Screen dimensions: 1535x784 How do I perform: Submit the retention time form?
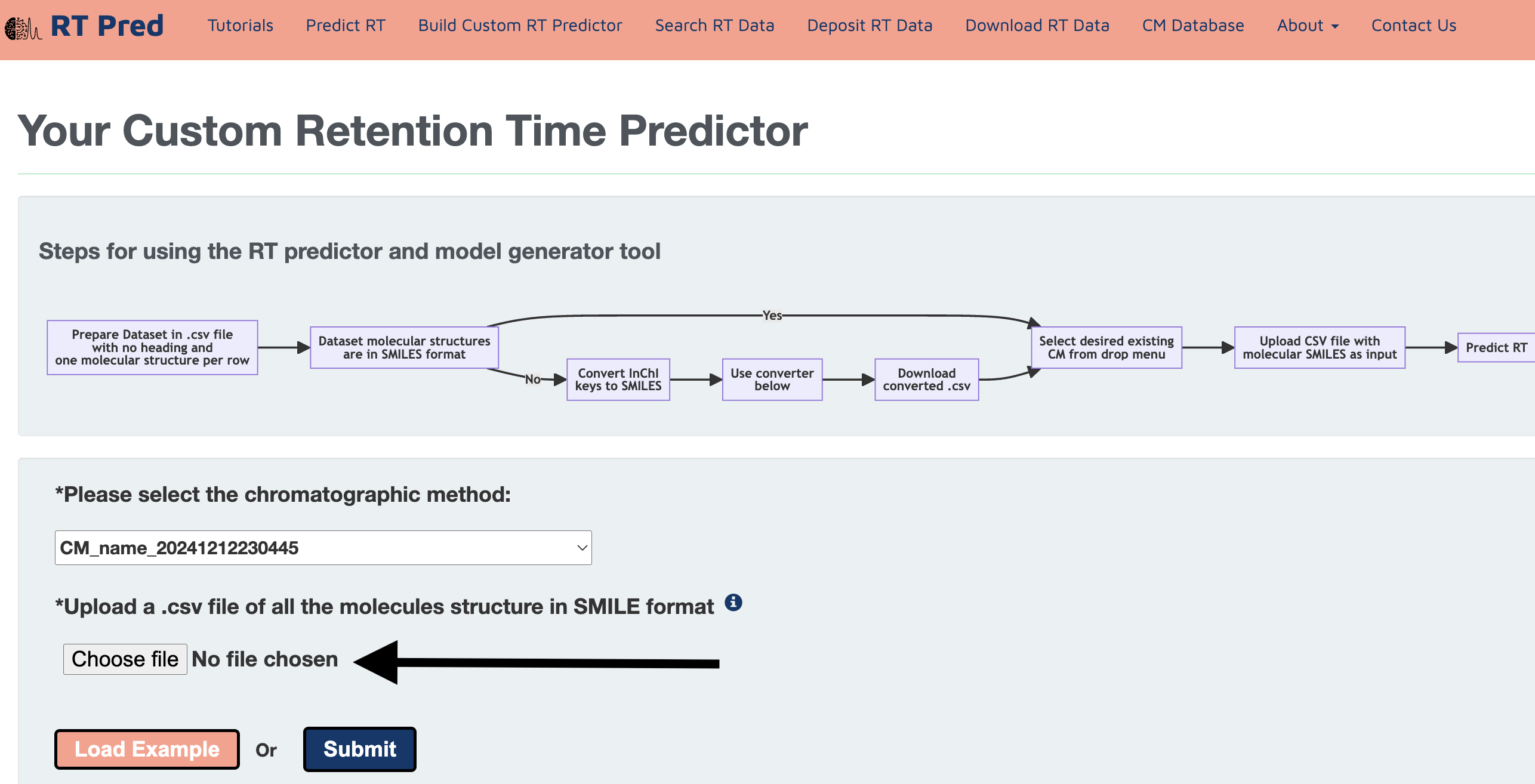pos(359,749)
